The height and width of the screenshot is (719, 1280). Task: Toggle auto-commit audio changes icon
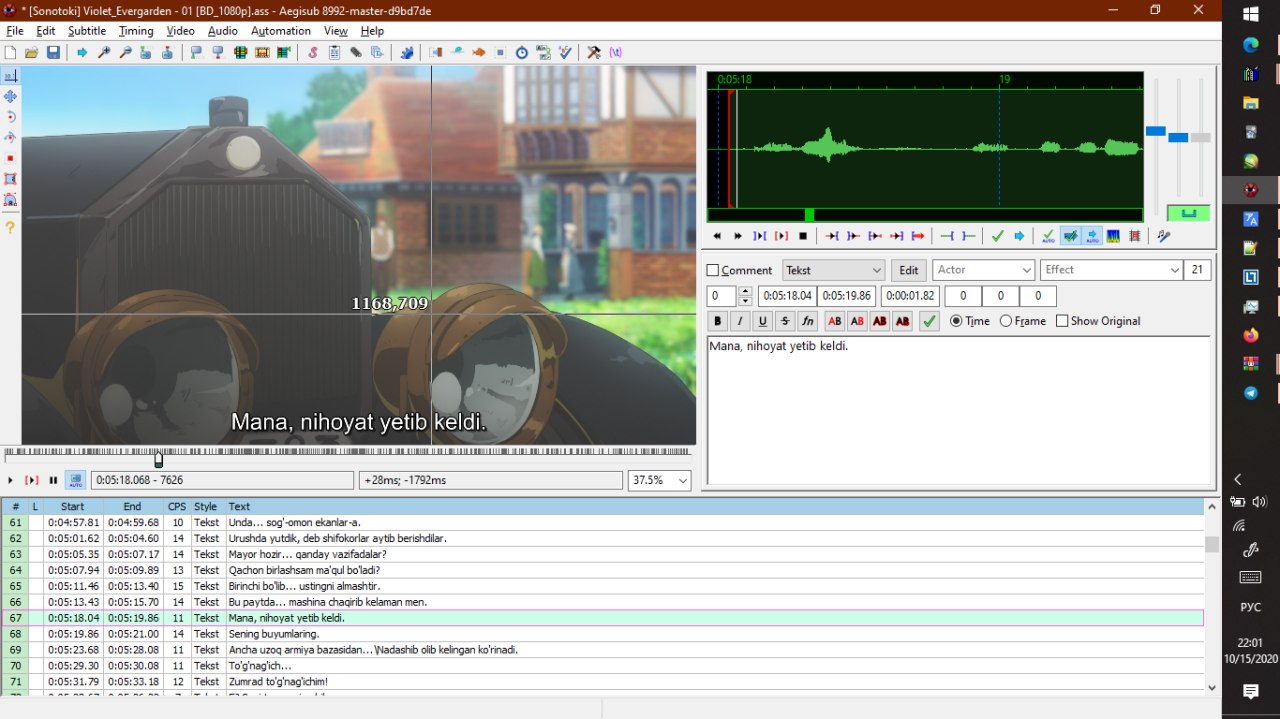tap(1048, 236)
